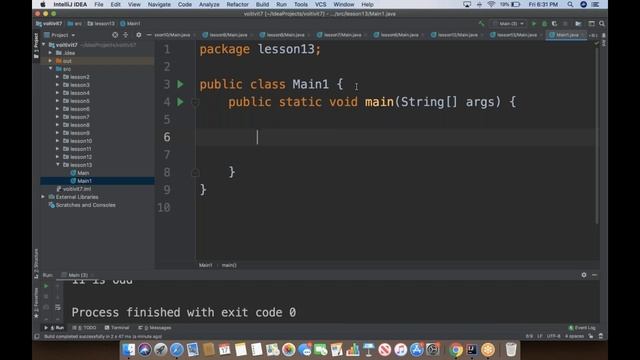Screen dimensions: 640x360
Task: Open App Store icon in dock
Action: click(x=416, y=350)
